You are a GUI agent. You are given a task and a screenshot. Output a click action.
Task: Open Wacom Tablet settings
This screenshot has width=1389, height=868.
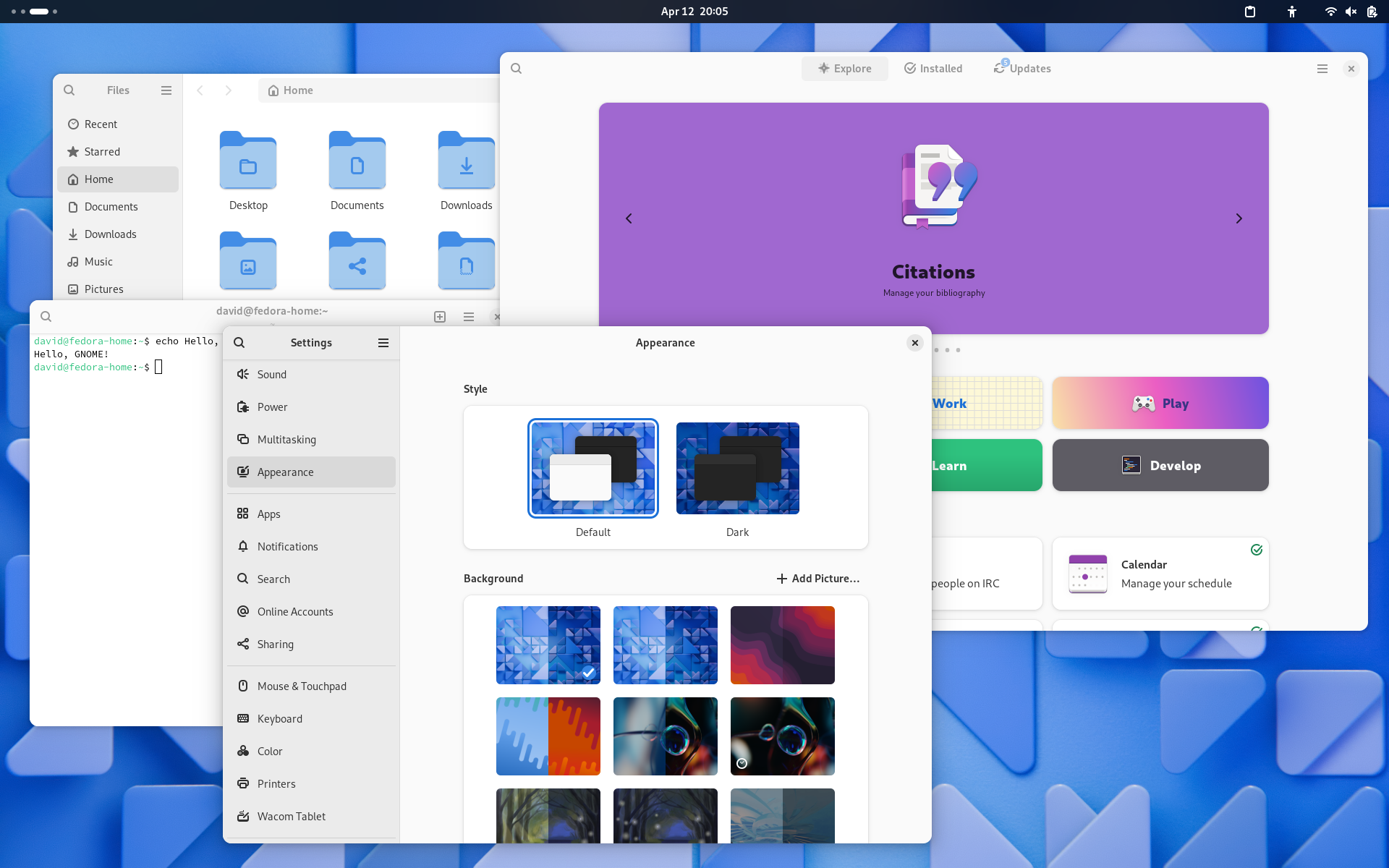click(291, 816)
